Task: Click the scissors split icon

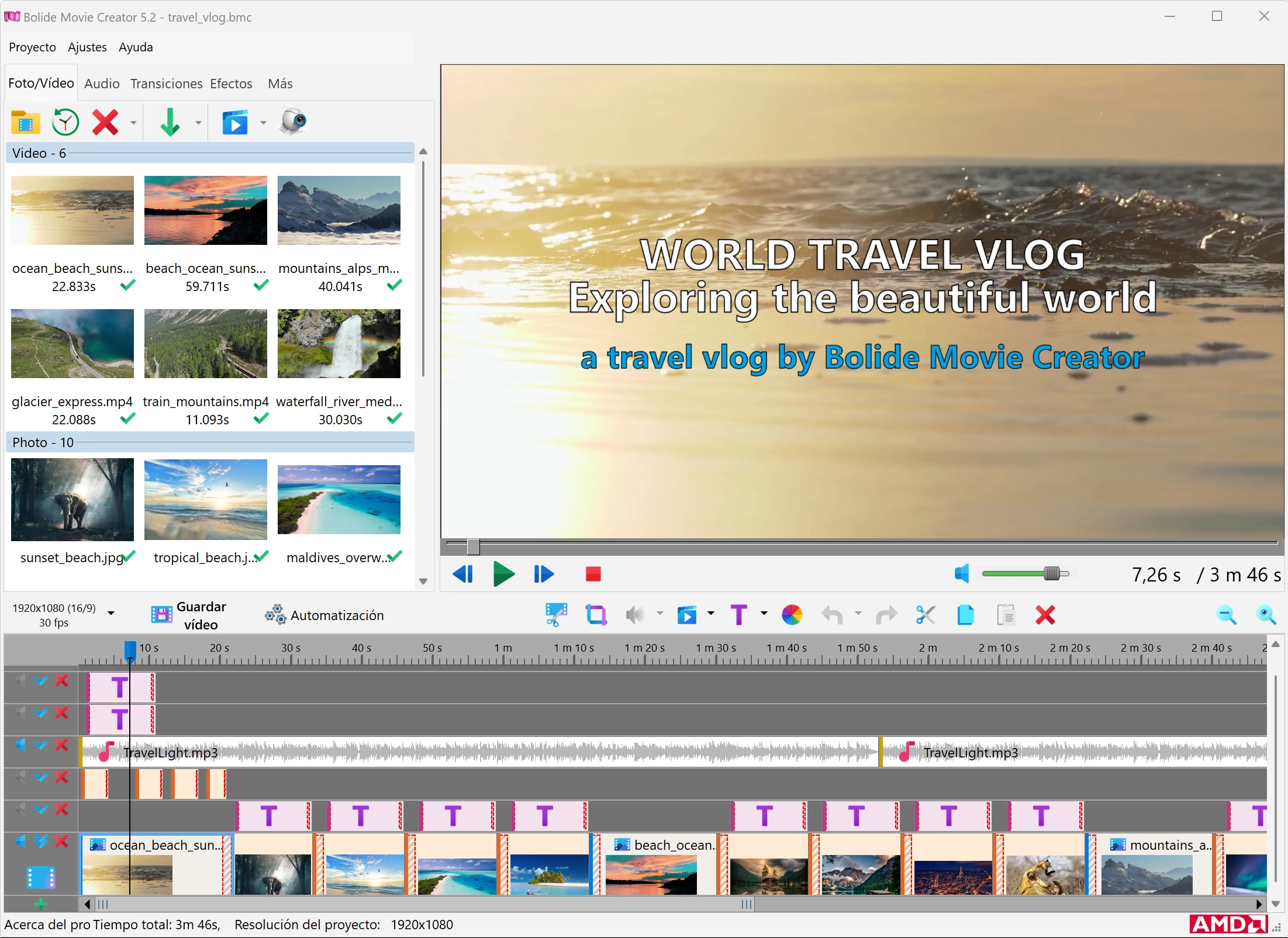Action: point(926,615)
